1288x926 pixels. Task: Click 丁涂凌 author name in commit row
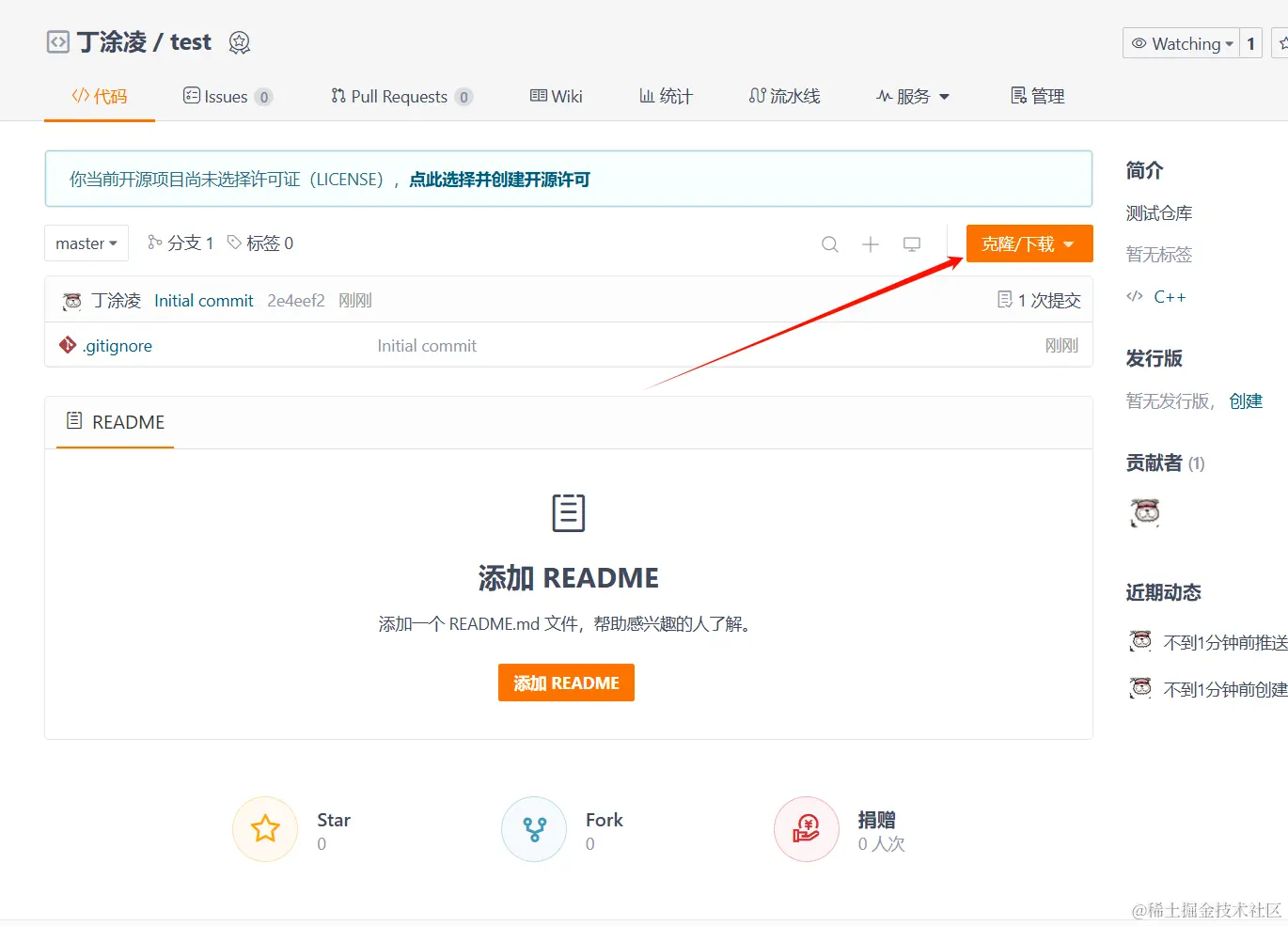117,301
